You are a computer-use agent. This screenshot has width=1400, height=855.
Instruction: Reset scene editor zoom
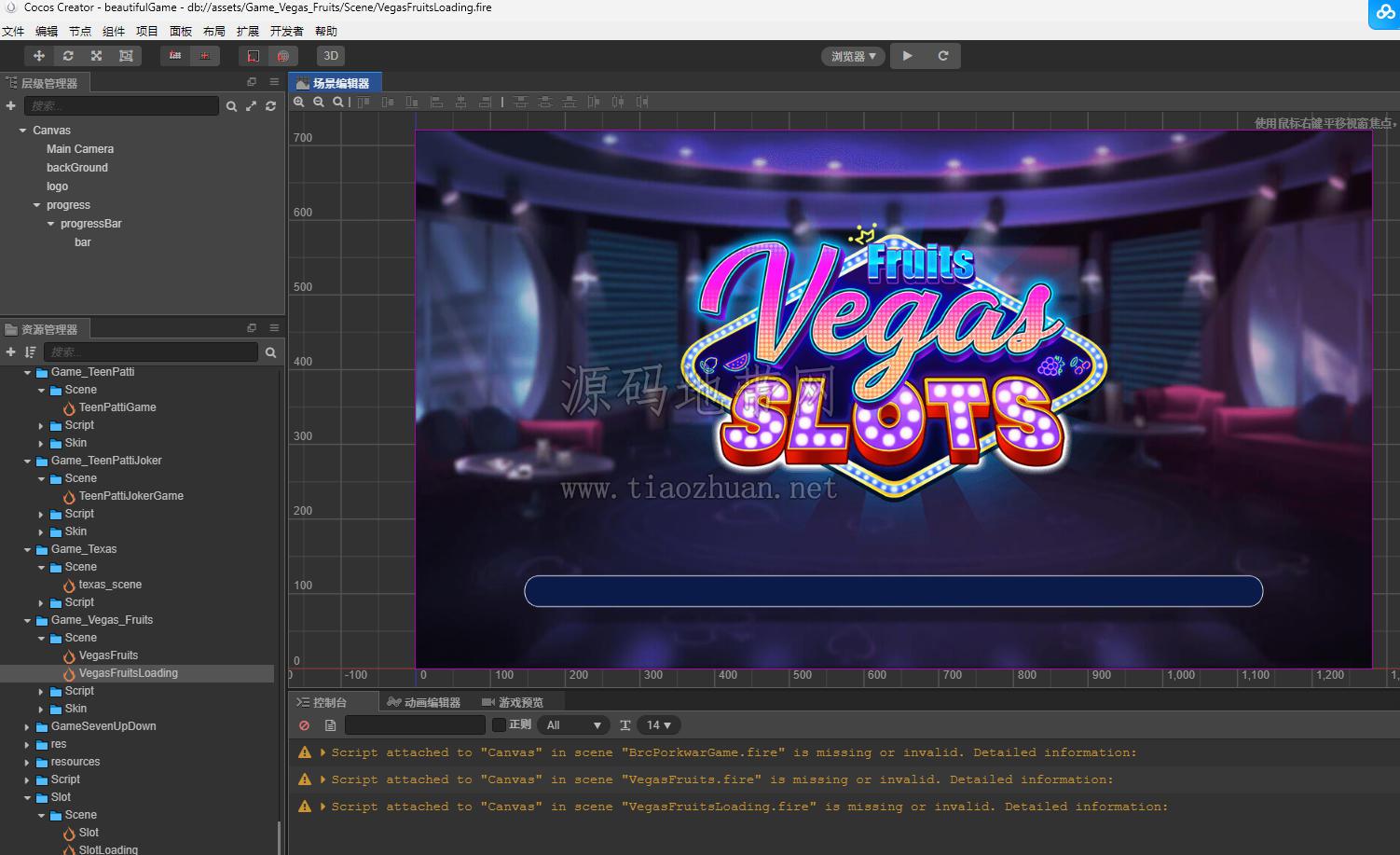(337, 102)
